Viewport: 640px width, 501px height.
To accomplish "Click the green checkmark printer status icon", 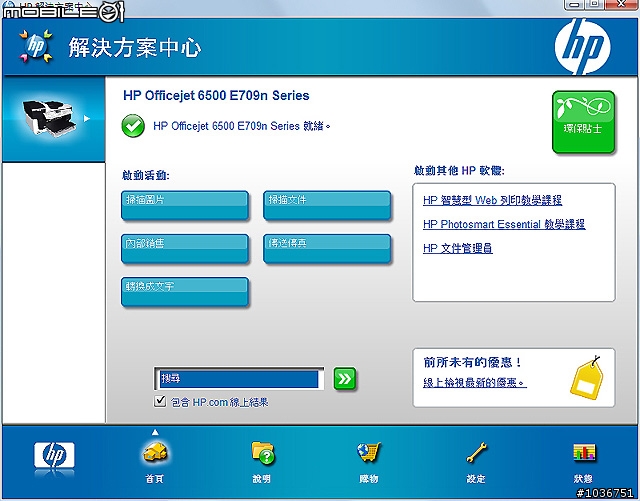I will tap(133, 126).
